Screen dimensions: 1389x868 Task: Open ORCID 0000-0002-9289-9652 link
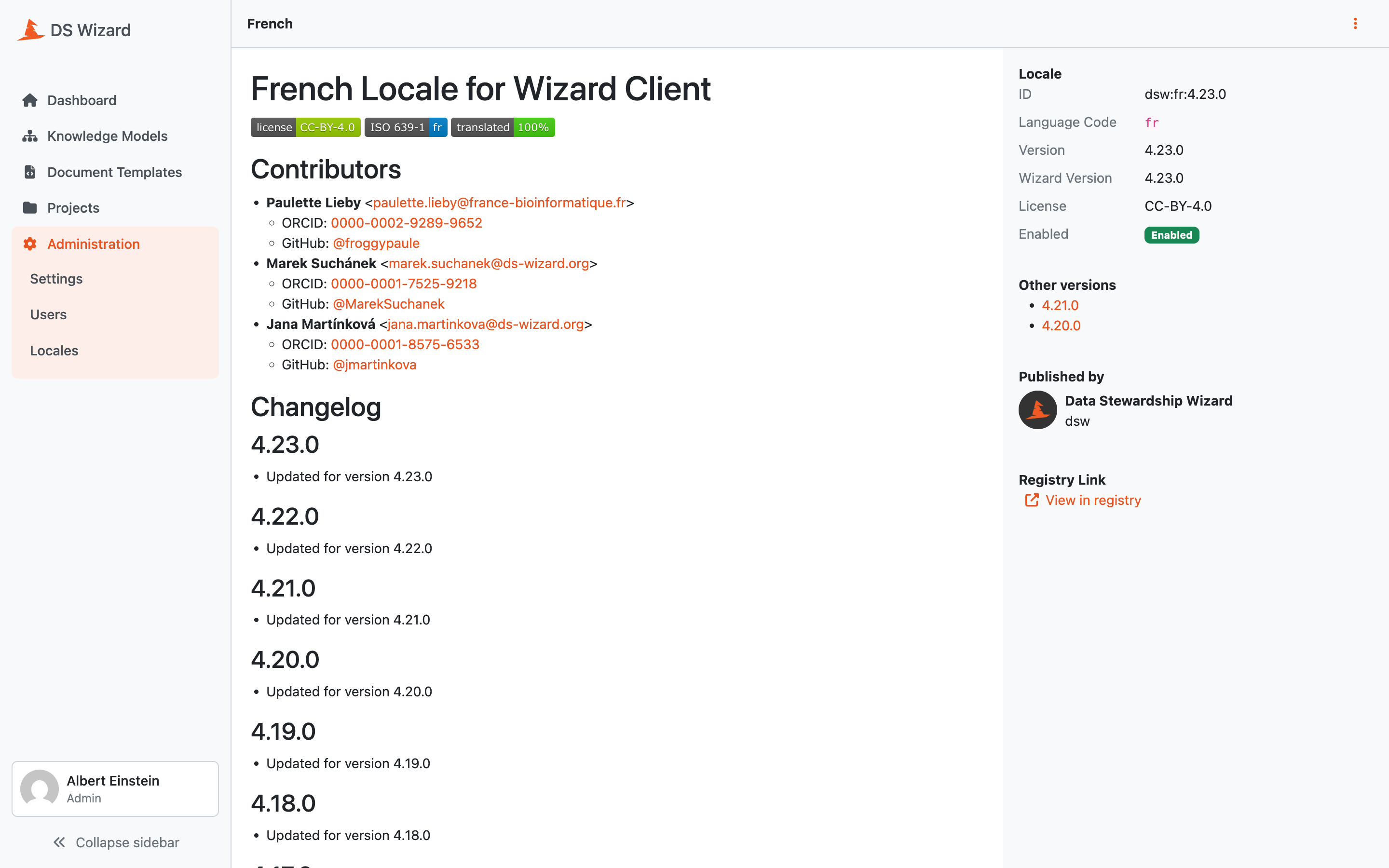[x=407, y=223]
